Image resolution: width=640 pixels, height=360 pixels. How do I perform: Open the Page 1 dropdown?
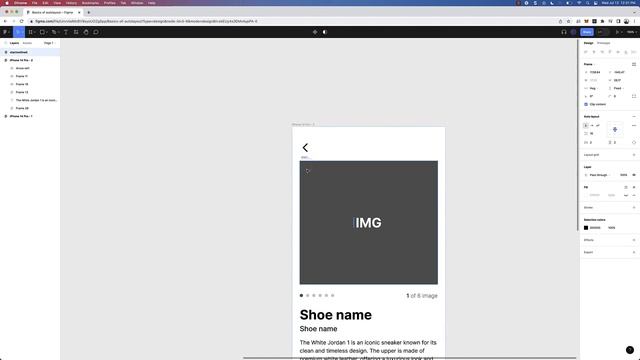pyautogui.click(x=49, y=43)
